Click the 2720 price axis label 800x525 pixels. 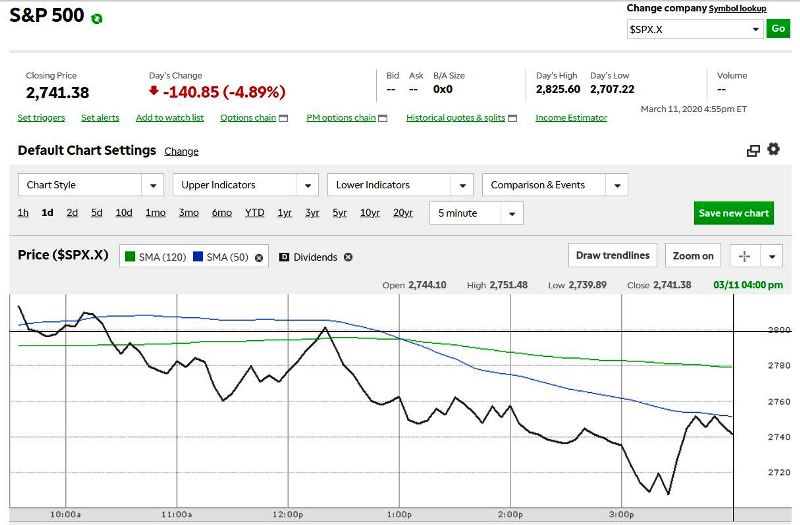pyautogui.click(x=779, y=472)
